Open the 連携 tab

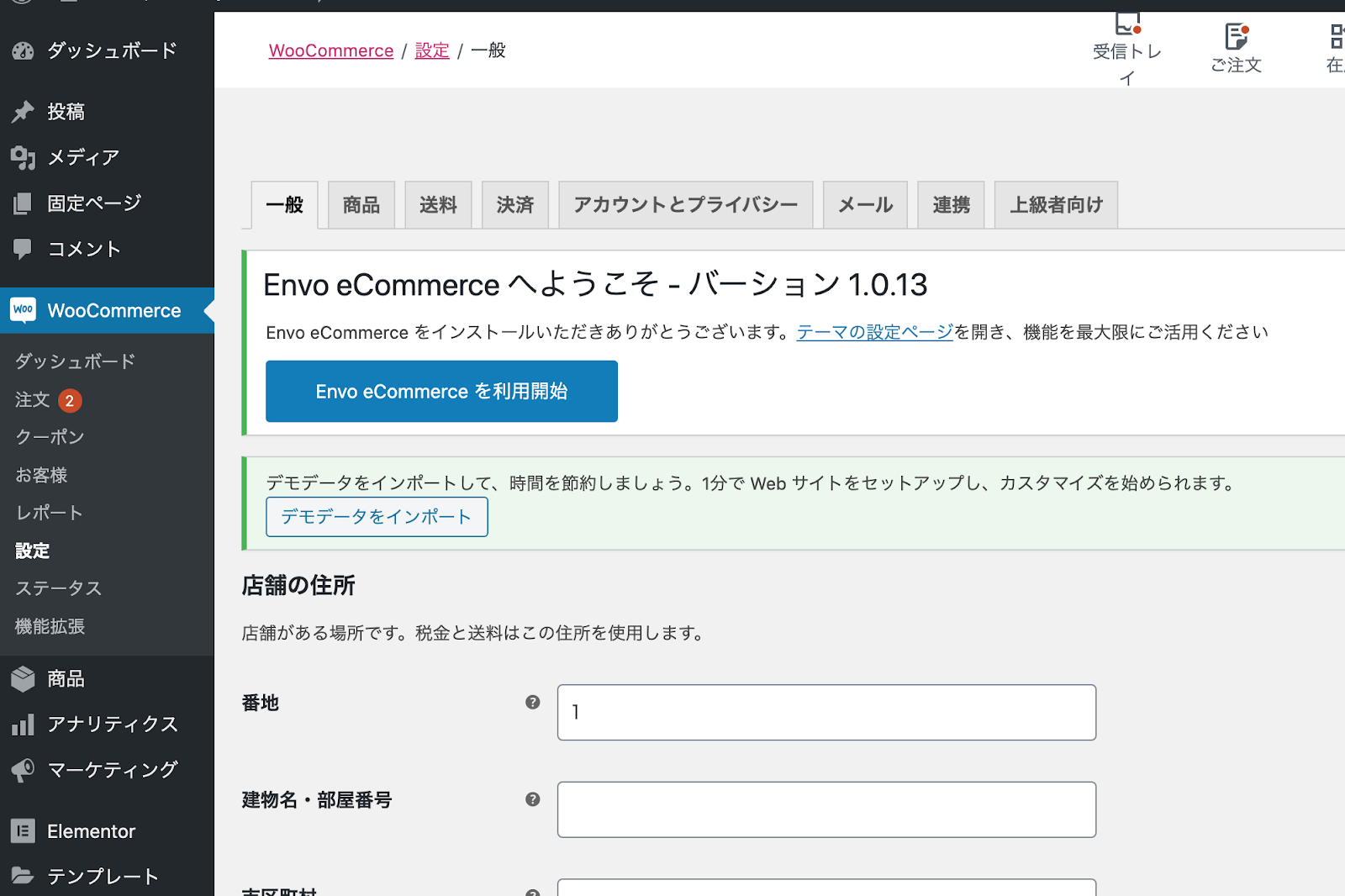[951, 204]
